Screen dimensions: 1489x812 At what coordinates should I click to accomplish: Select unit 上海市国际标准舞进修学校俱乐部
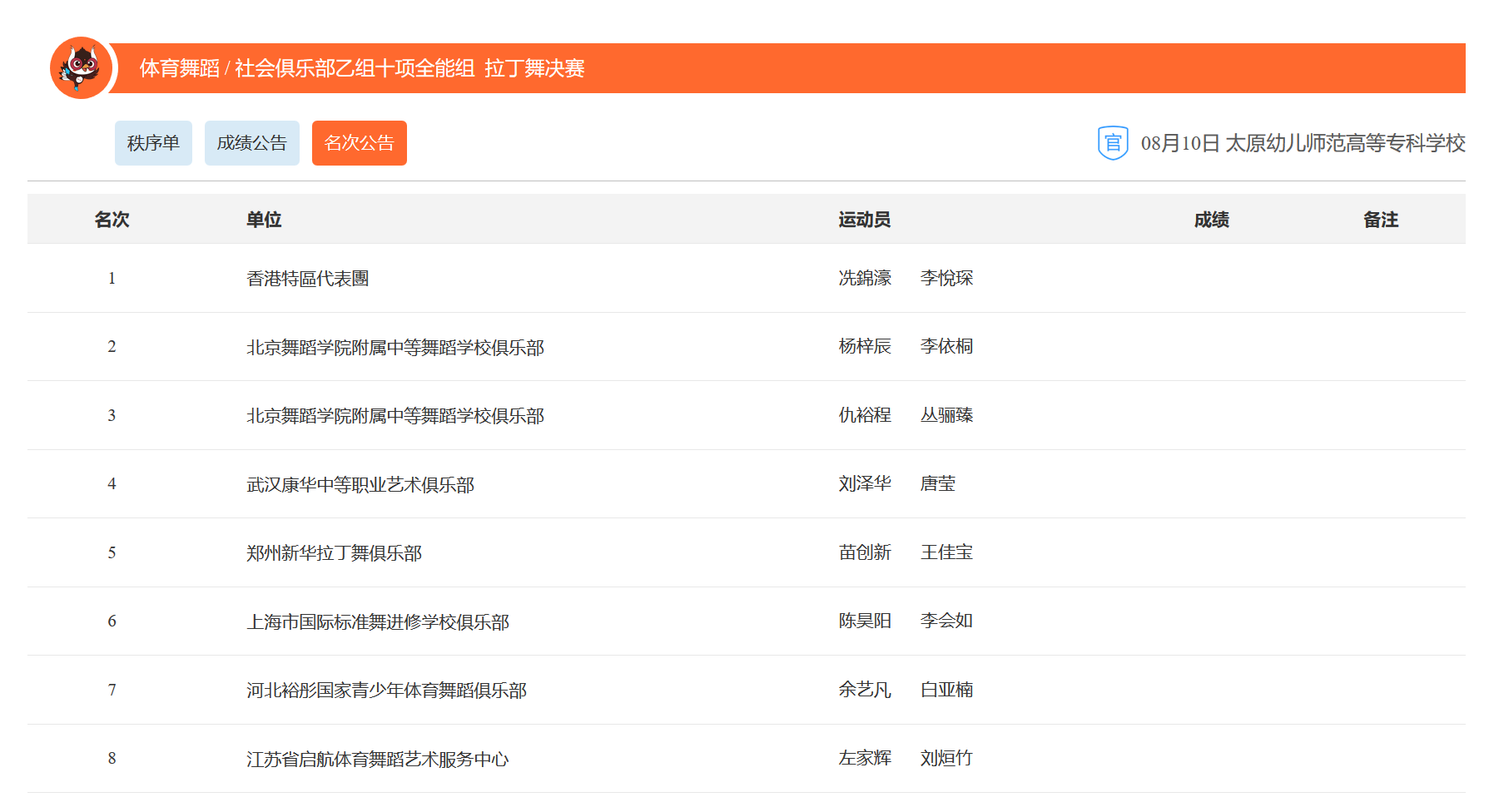[x=378, y=622]
